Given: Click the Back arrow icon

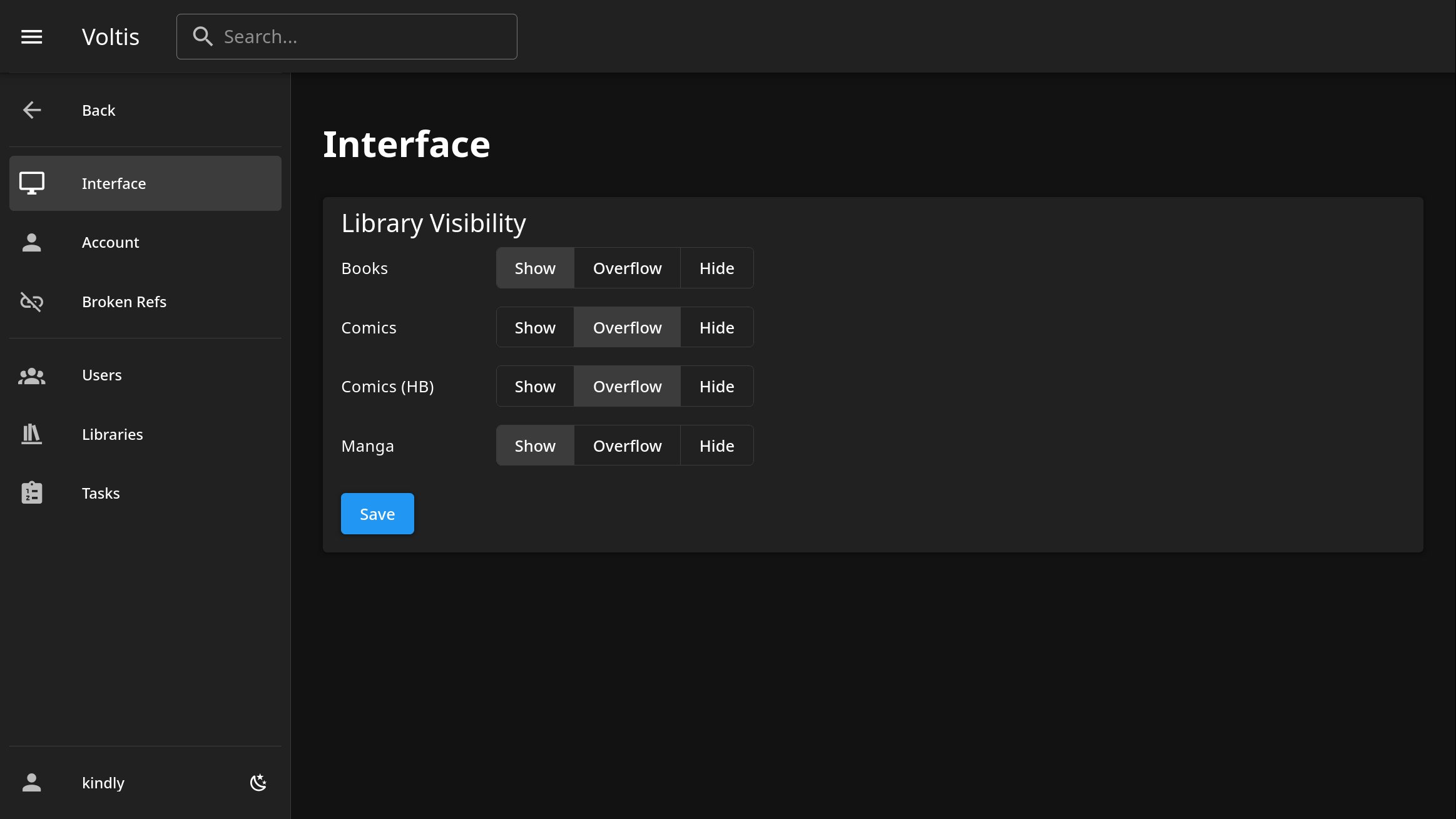Looking at the screenshot, I should pyautogui.click(x=31, y=110).
